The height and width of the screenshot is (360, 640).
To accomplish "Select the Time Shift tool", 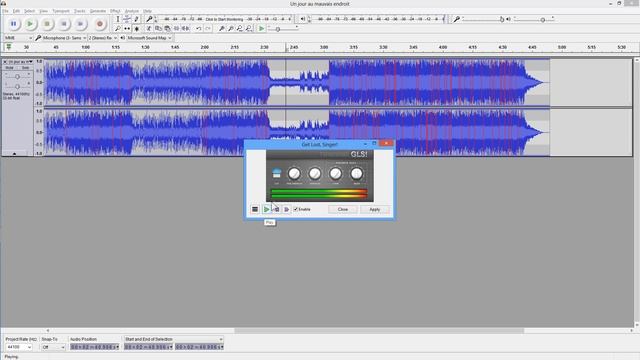I will pyautogui.click(x=127, y=29).
